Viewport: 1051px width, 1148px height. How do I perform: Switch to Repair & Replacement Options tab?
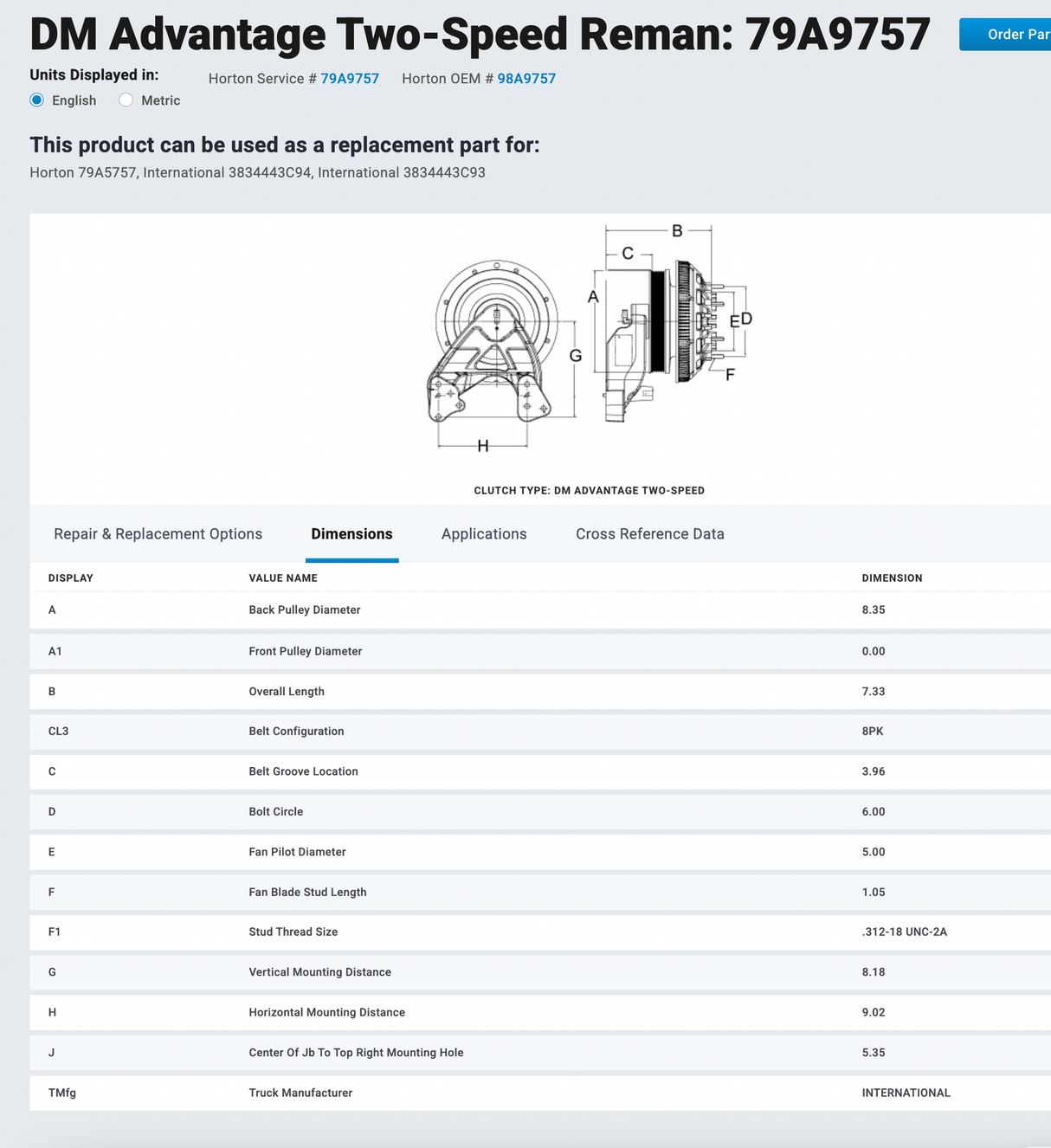(158, 534)
